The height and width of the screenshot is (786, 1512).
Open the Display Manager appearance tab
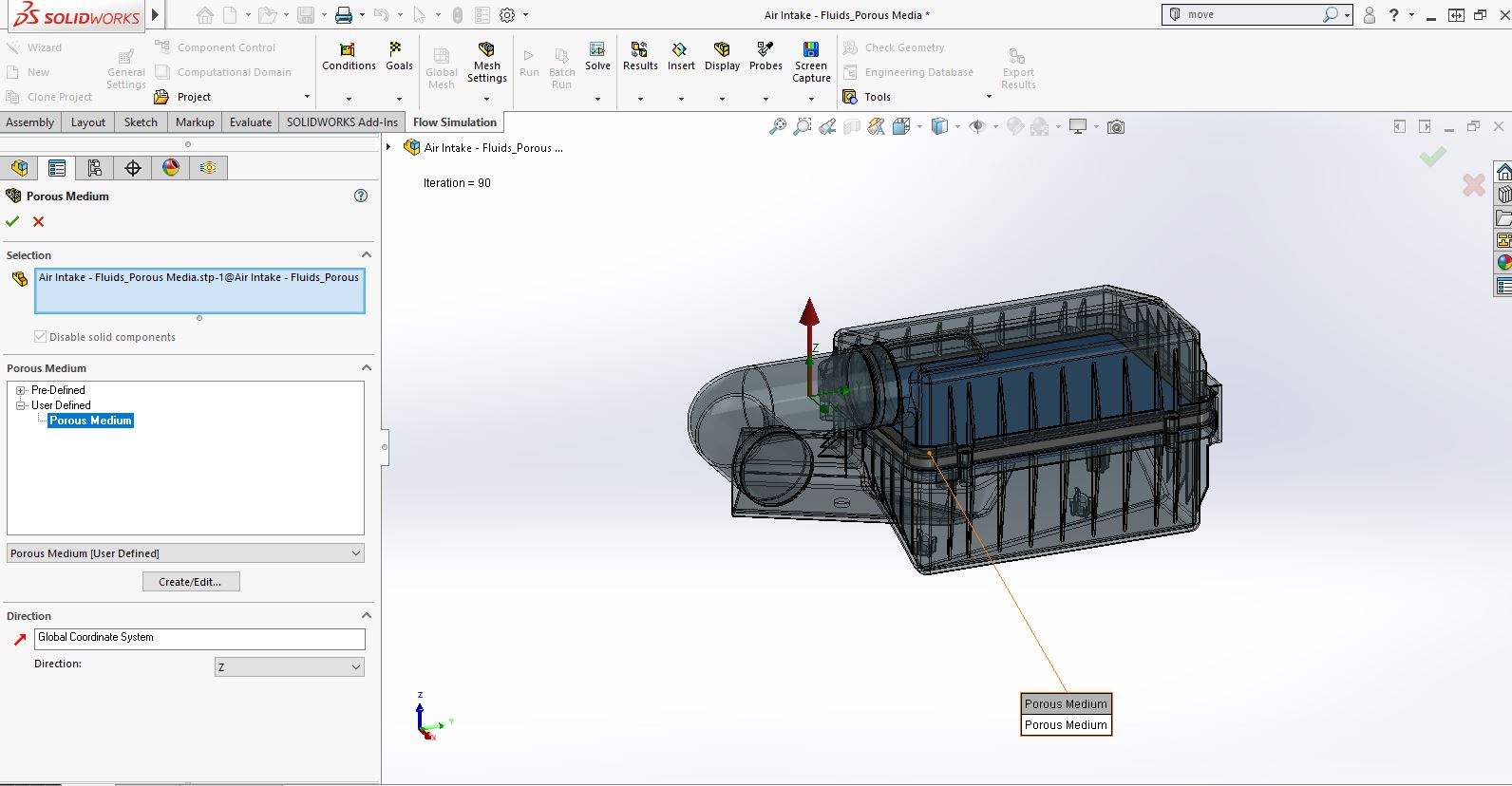(171, 168)
